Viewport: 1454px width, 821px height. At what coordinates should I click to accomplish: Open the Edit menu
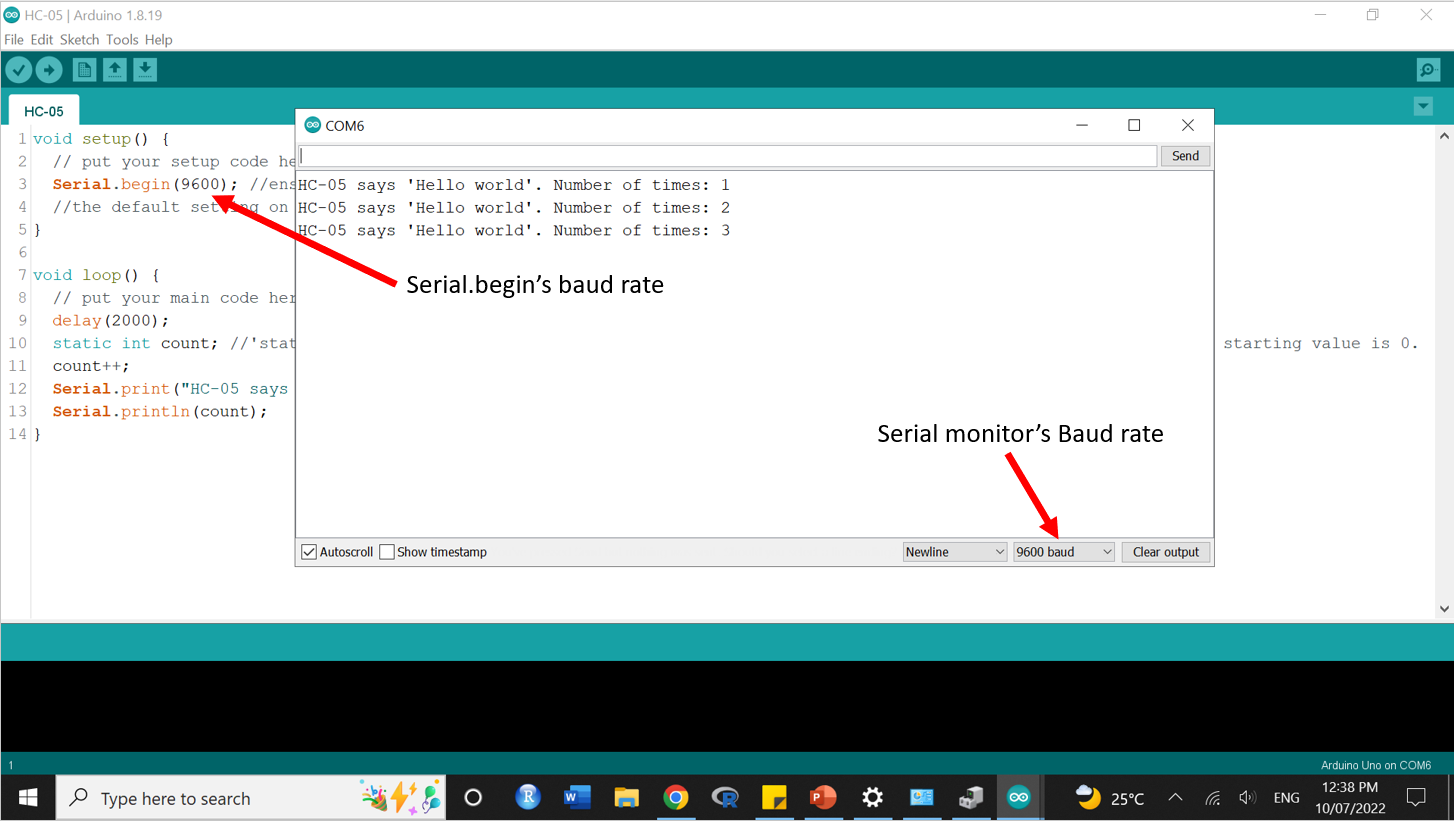pyautogui.click(x=42, y=40)
